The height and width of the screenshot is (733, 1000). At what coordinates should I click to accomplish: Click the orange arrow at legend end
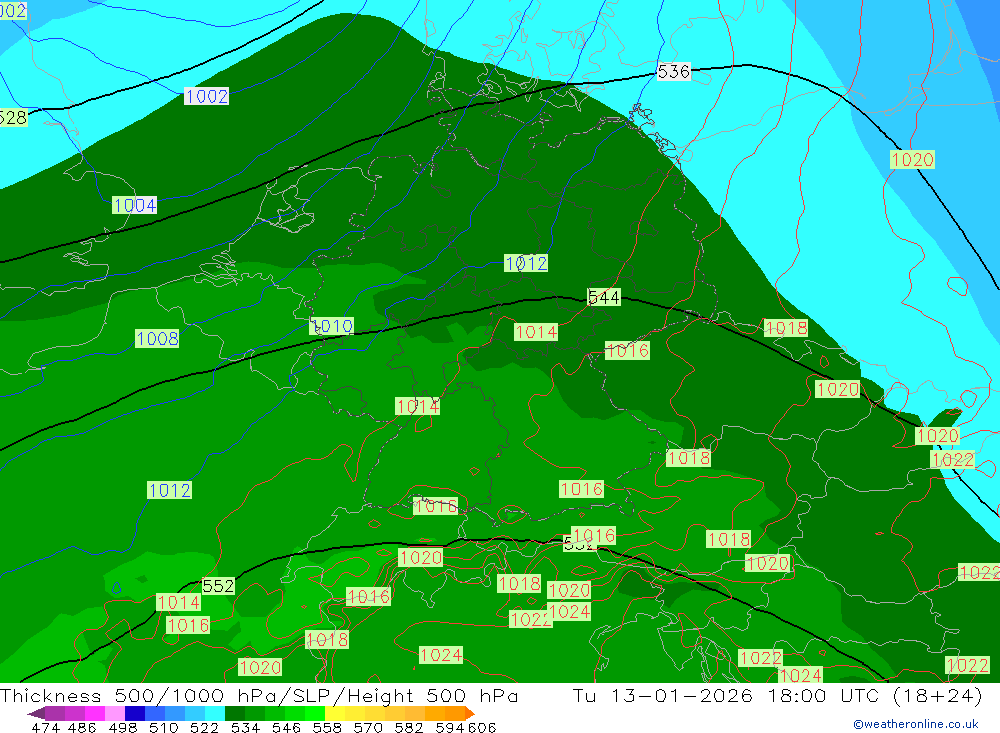(470, 713)
